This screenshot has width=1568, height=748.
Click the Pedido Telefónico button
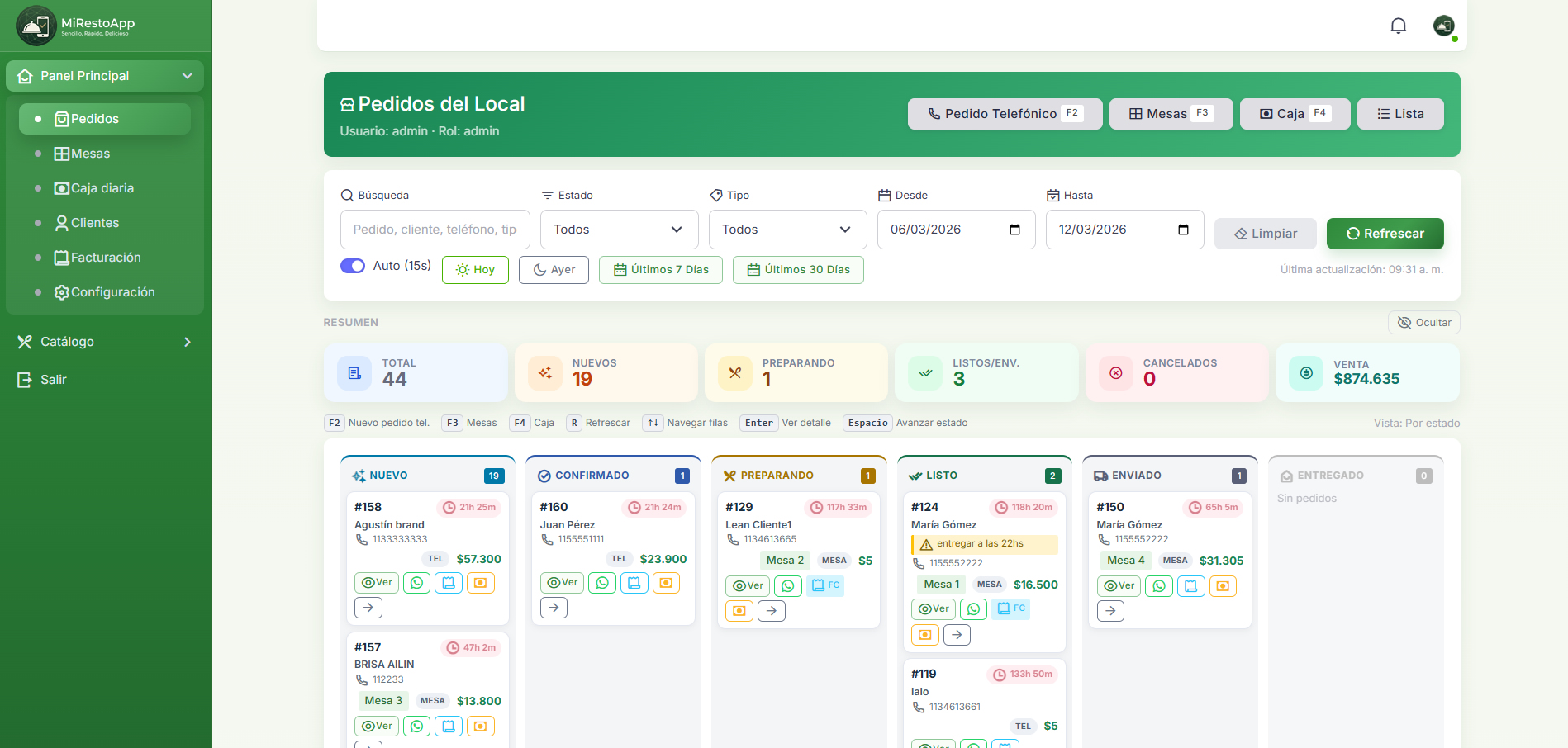(1005, 114)
